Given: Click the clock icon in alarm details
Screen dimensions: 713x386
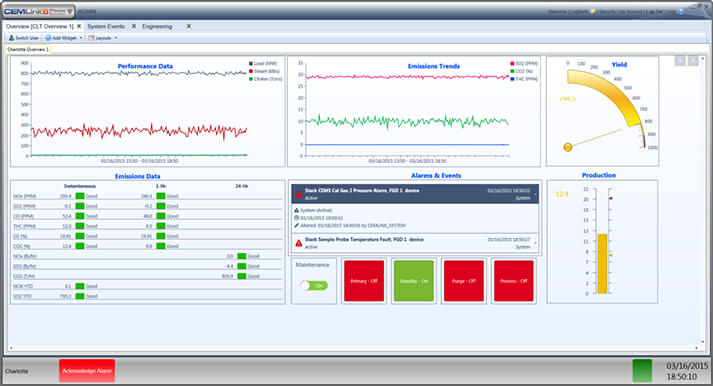Looking at the screenshot, I should [x=296, y=218].
